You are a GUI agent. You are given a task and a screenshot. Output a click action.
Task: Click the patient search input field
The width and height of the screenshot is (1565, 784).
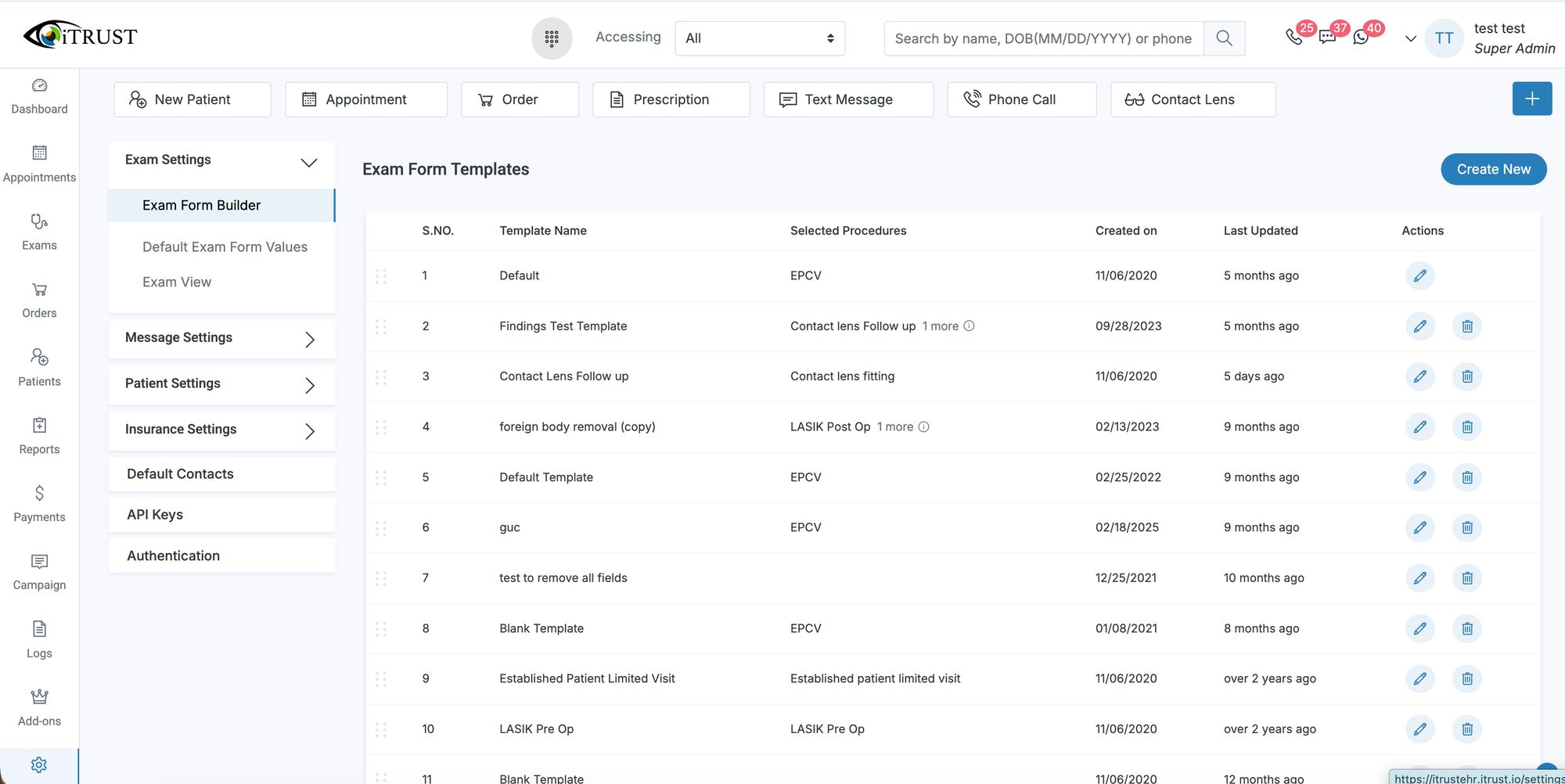[x=1043, y=38]
